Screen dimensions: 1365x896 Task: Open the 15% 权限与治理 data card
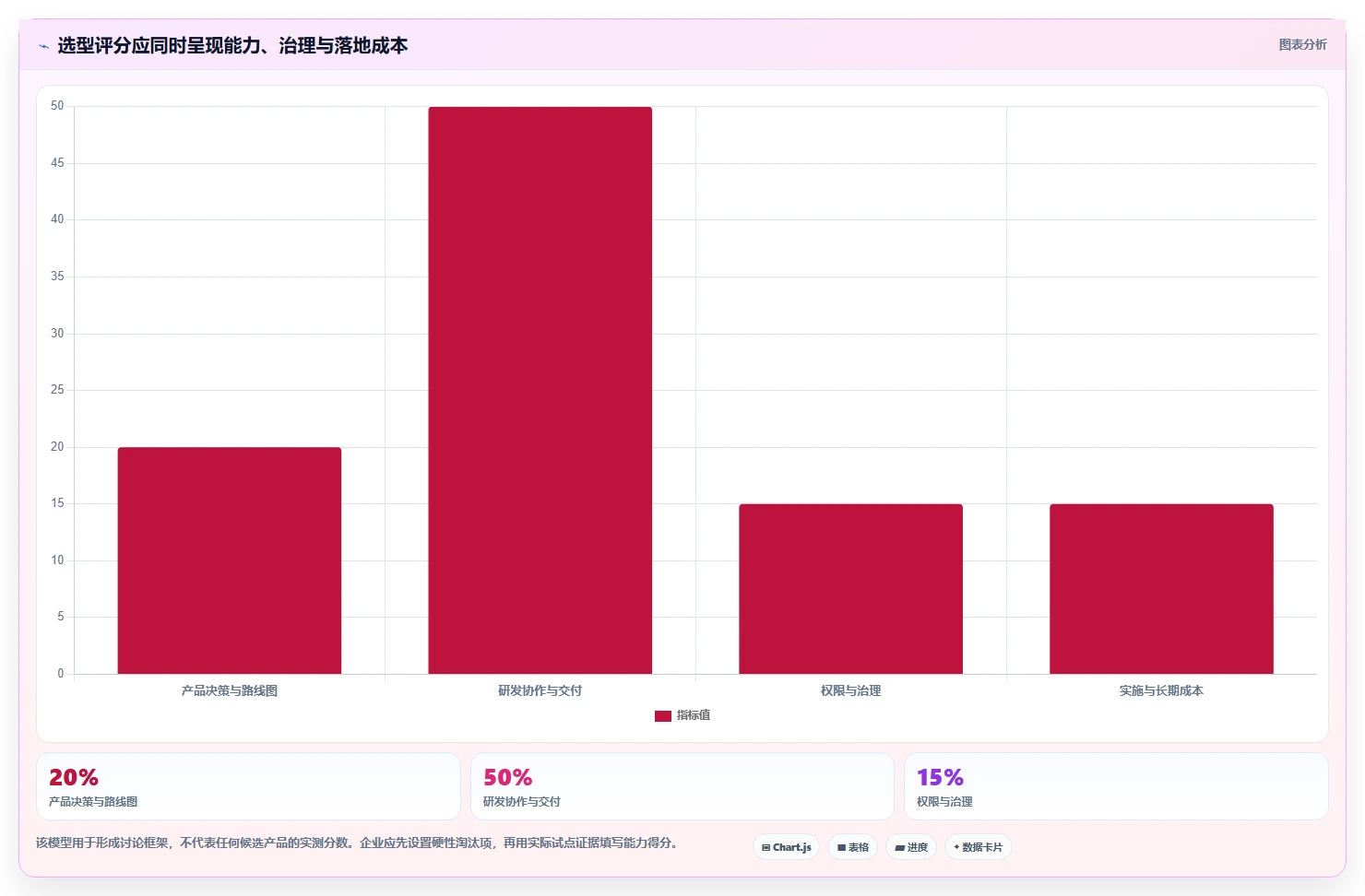tap(1116, 786)
